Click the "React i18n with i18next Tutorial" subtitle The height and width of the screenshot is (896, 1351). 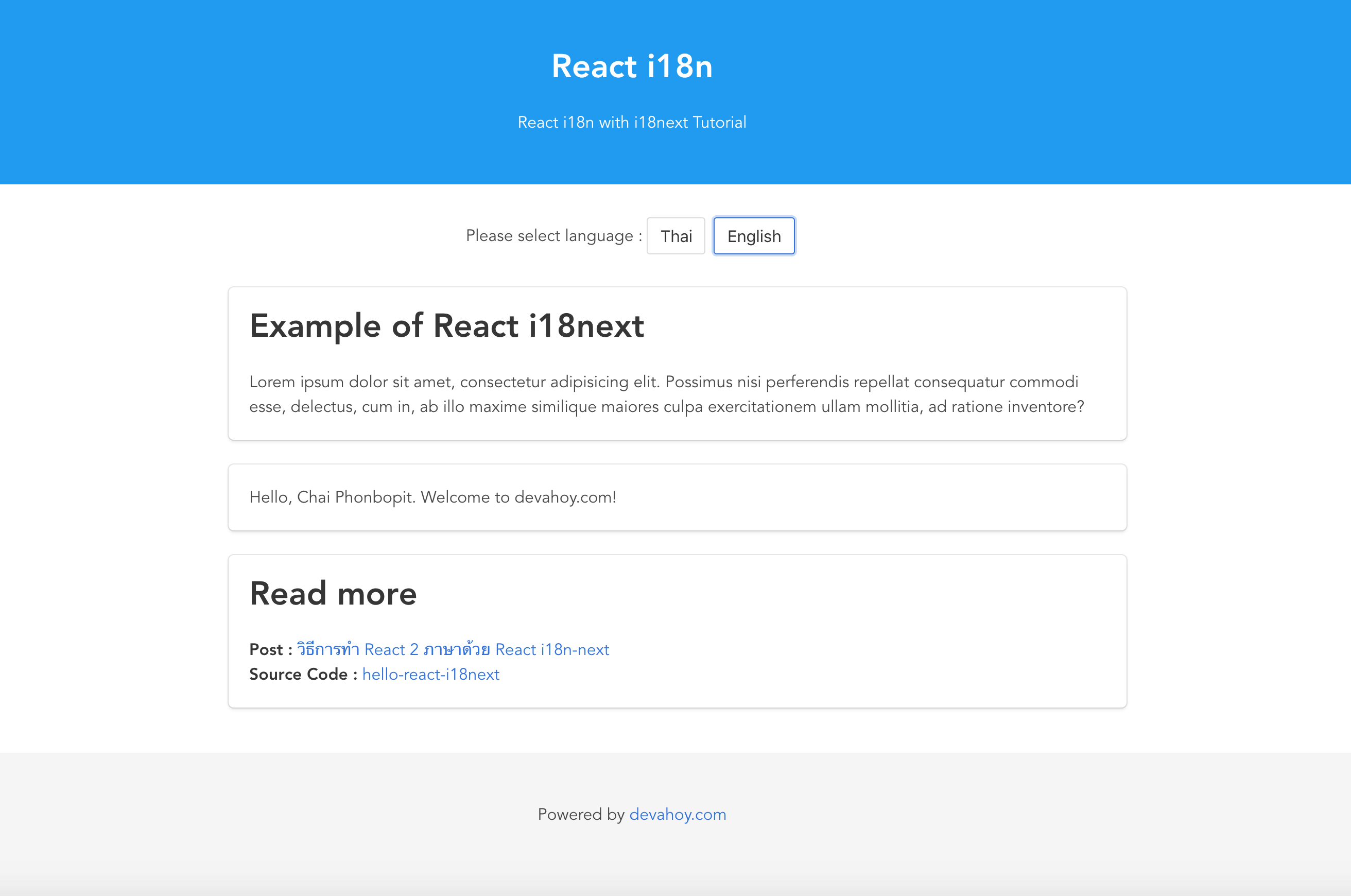click(632, 122)
